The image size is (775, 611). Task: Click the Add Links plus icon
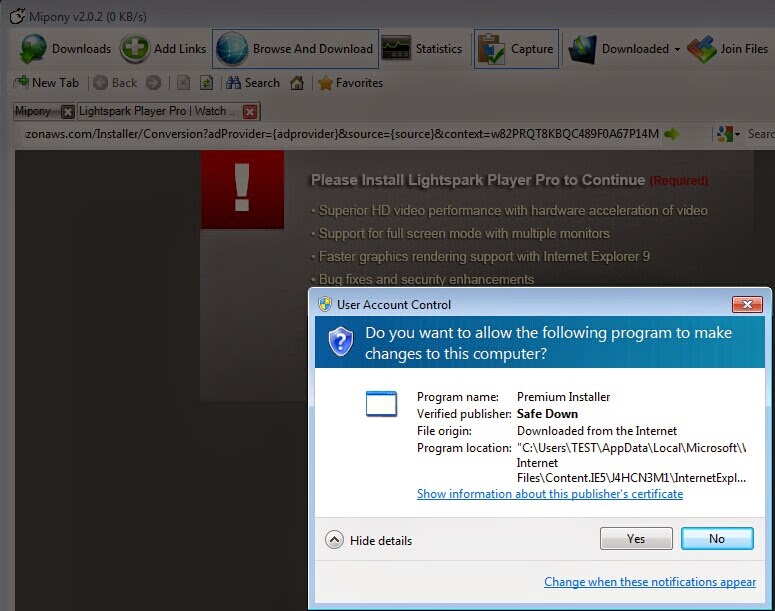pos(134,48)
